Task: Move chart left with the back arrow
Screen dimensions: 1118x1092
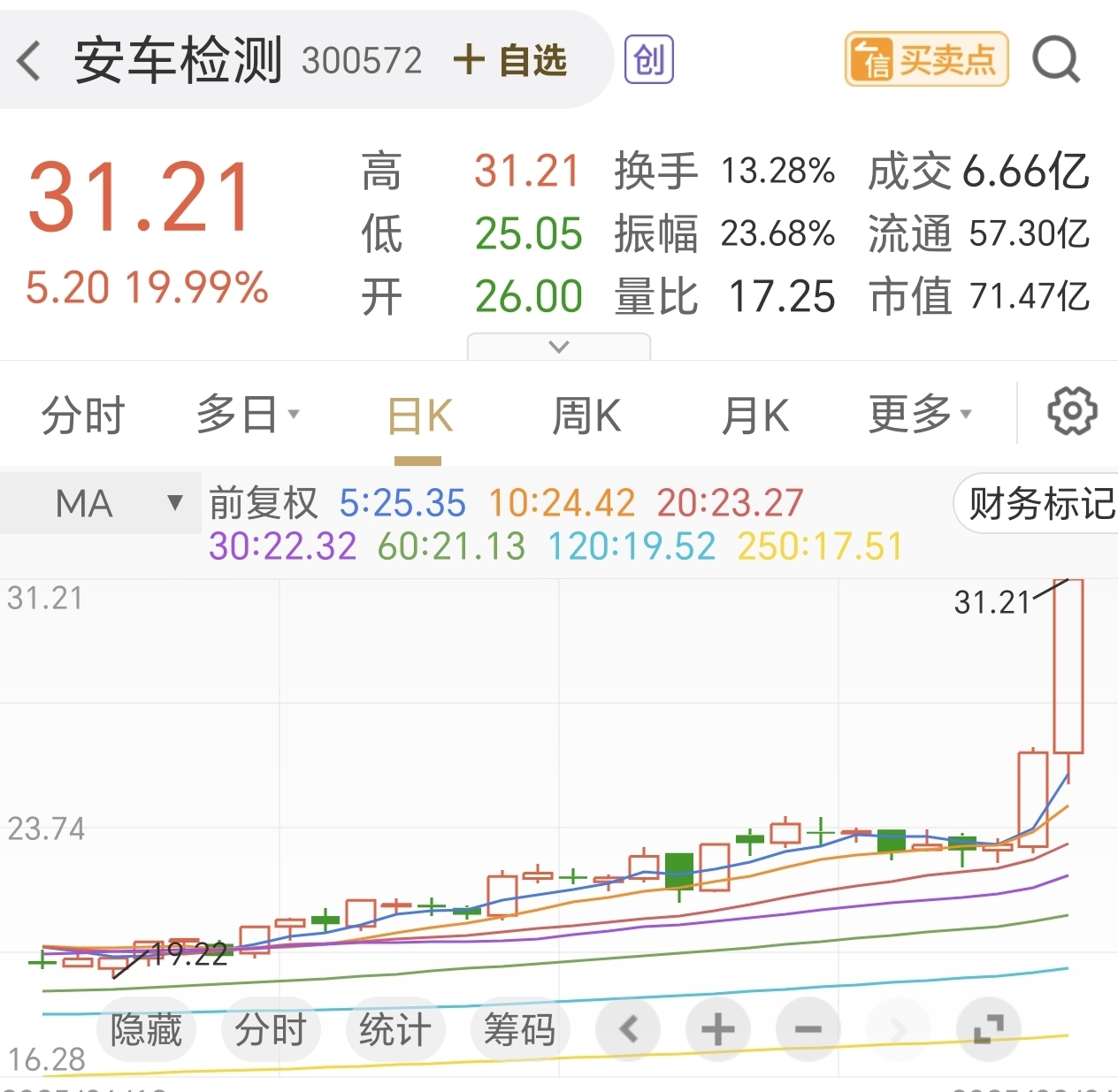Action: [628, 1029]
